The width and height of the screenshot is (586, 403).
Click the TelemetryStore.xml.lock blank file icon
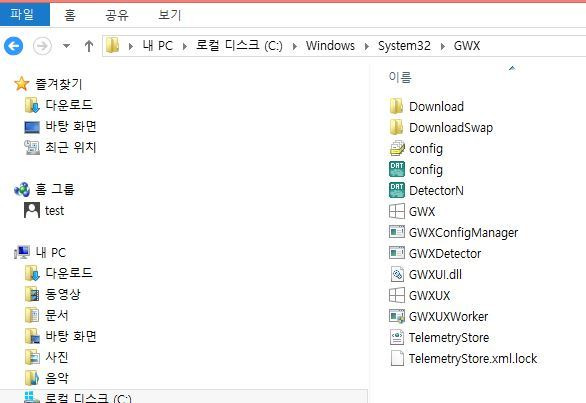point(397,358)
